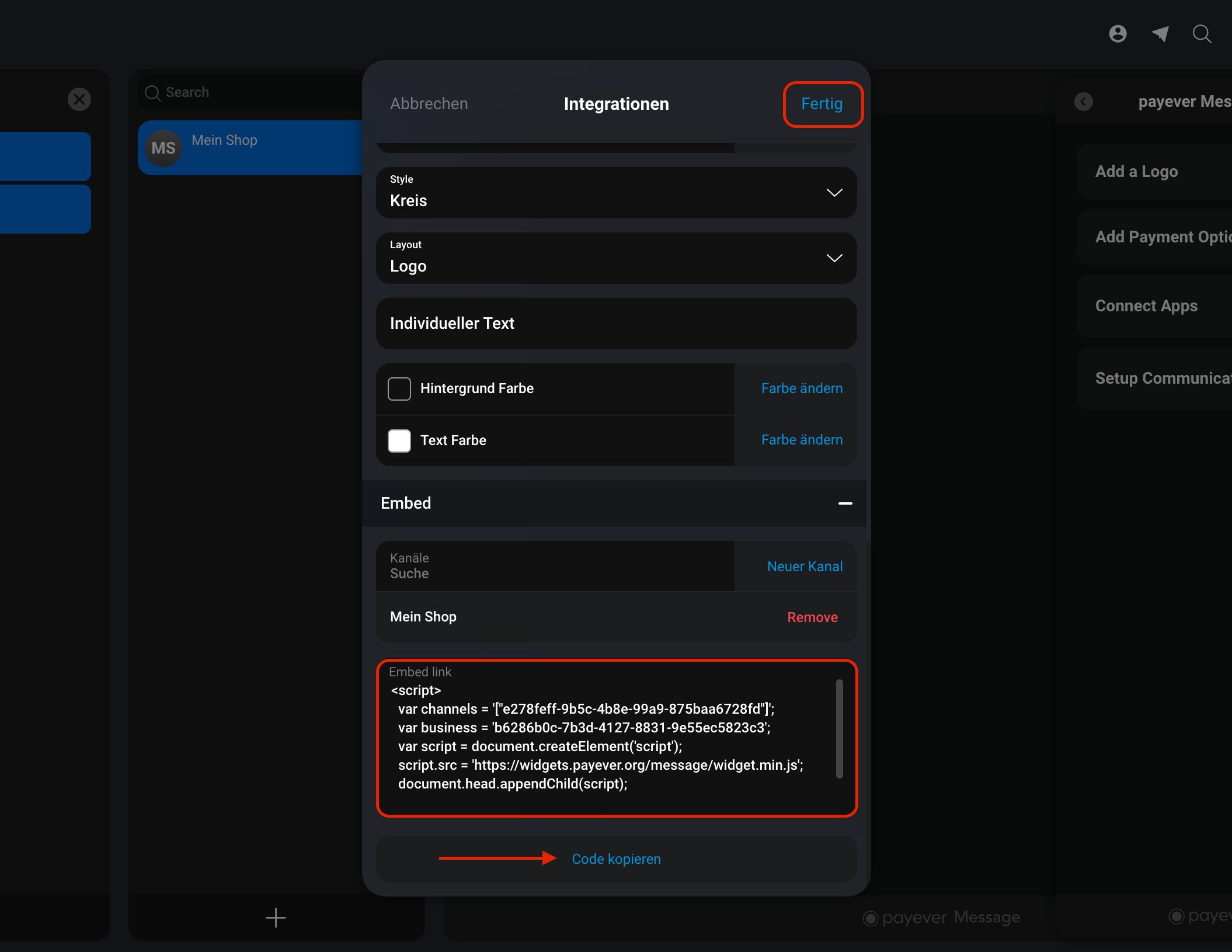1232x952 pixels.
Task: Click the white Text Farbe swatch
Action: pyautogui.click(x=399, y=440)
